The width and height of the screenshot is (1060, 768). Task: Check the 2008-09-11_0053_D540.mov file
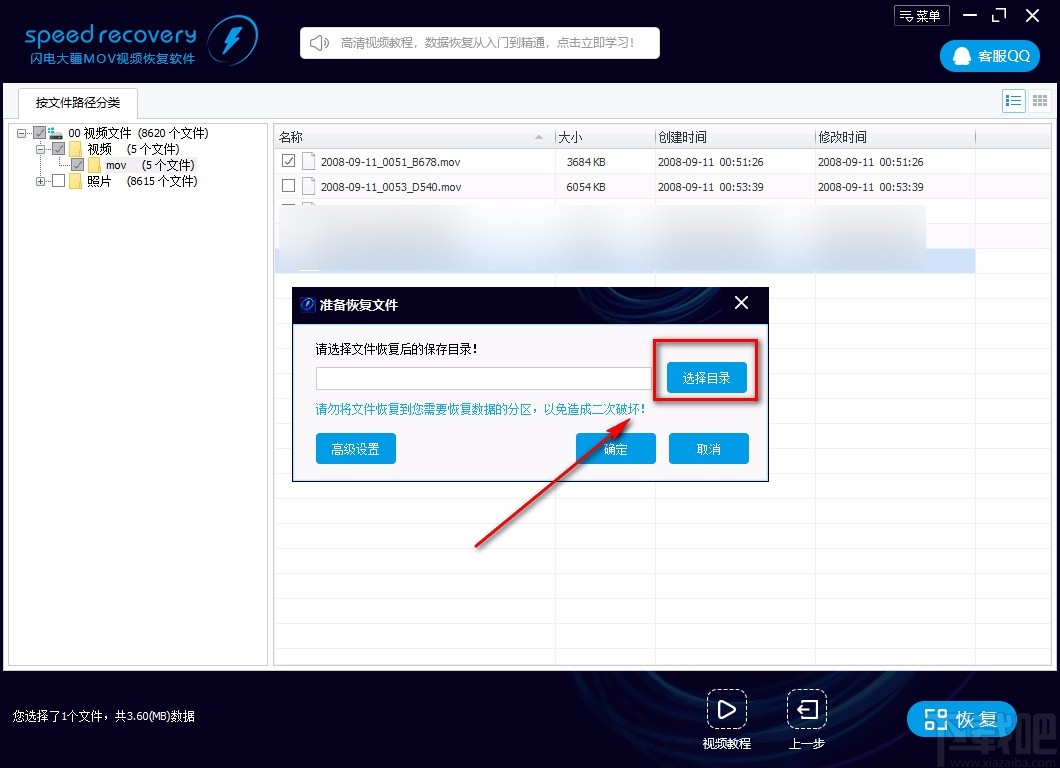pyautogui.click(x=289, y=186)
